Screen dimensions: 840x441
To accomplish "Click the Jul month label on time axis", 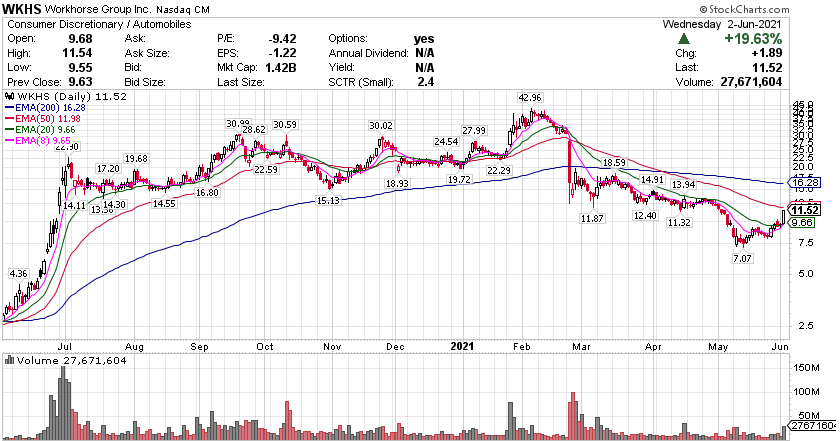I will pyautogui.click(x=65, y=347).
